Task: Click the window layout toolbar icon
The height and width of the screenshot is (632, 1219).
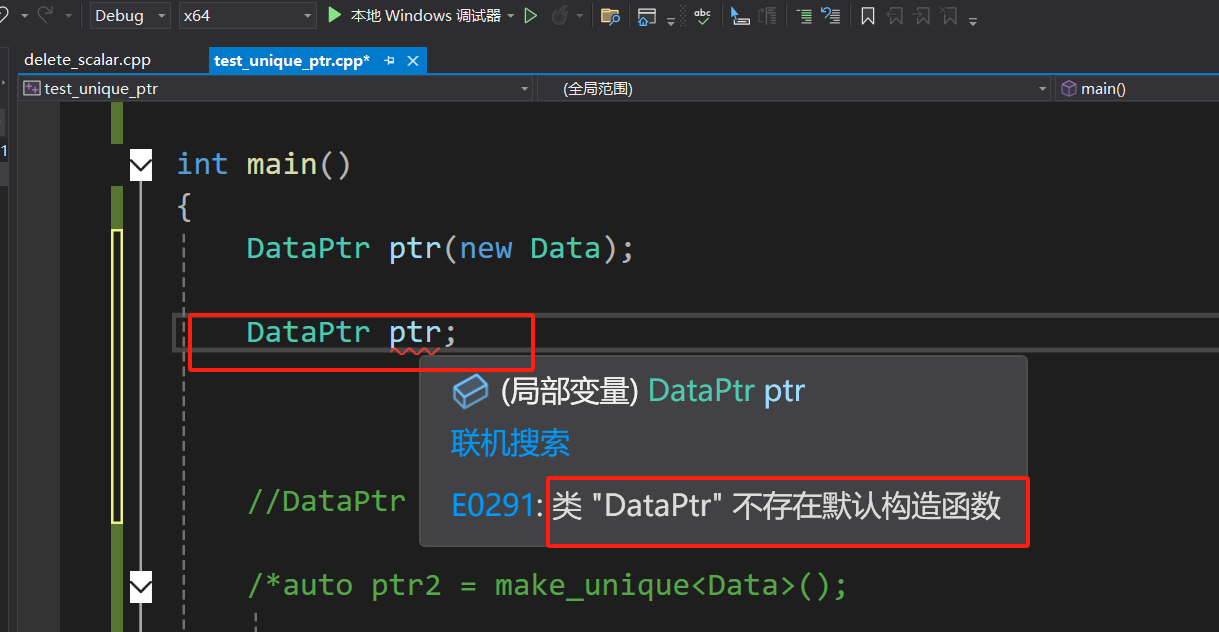Action: 646,15
